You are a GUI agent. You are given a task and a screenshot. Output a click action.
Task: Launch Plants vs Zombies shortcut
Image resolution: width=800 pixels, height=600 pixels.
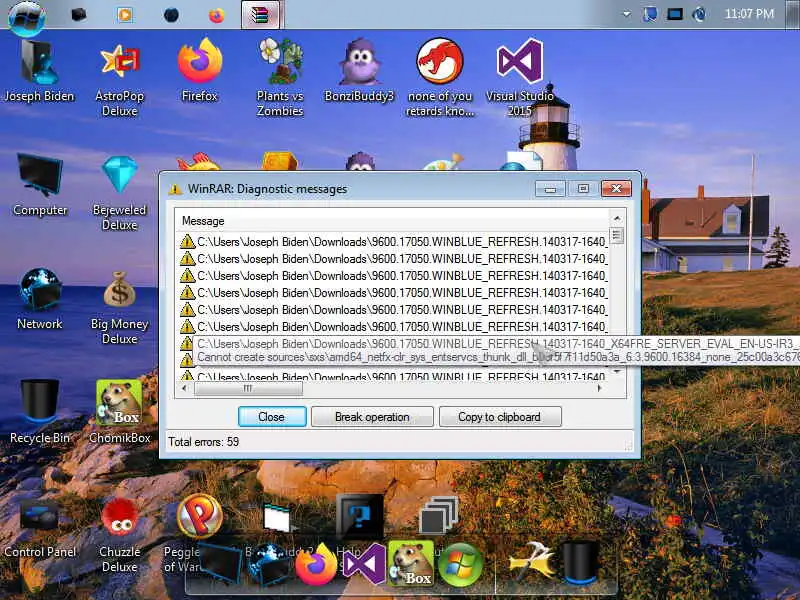280,78
